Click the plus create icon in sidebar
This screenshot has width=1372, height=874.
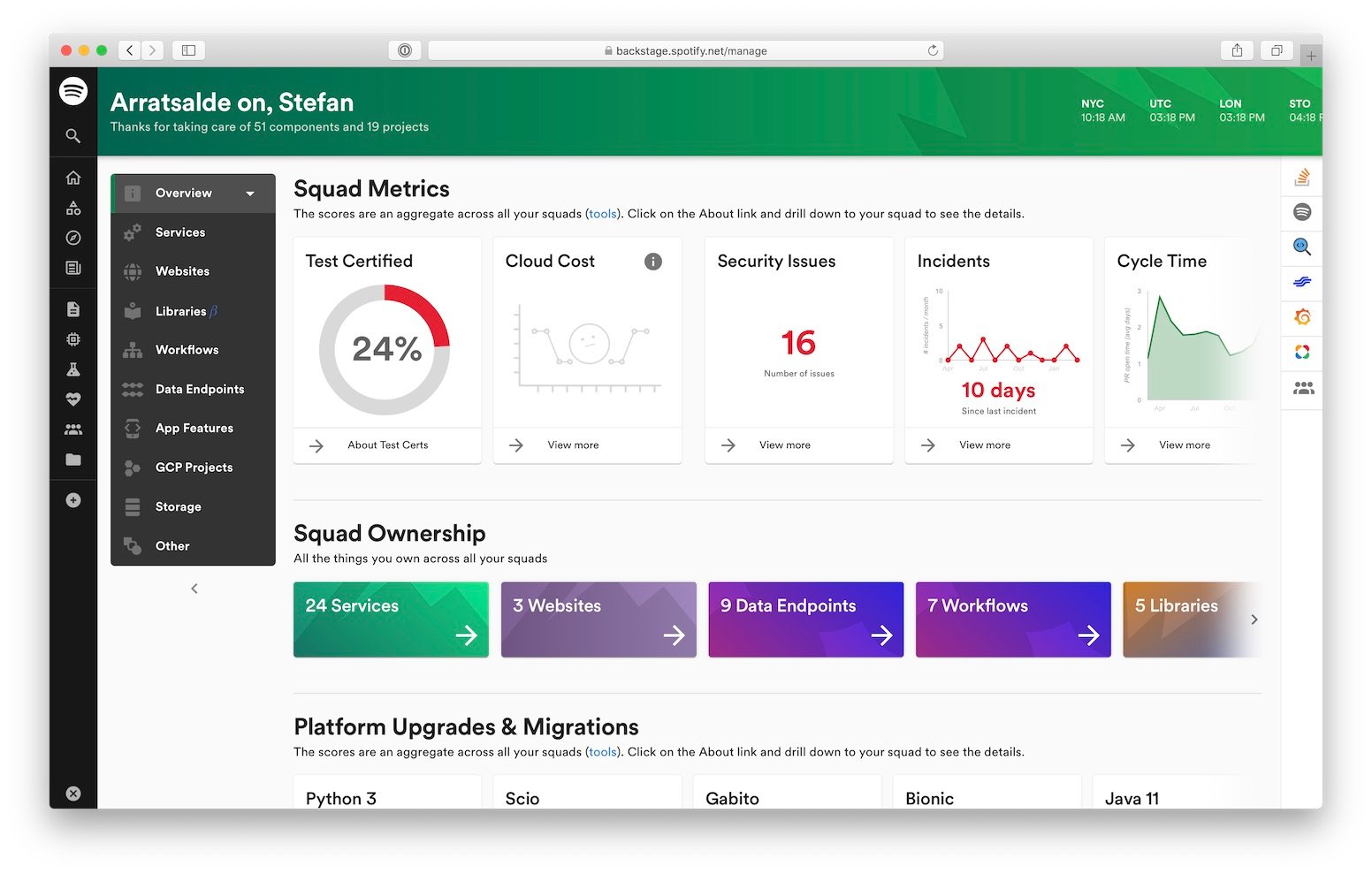[73, 500]
